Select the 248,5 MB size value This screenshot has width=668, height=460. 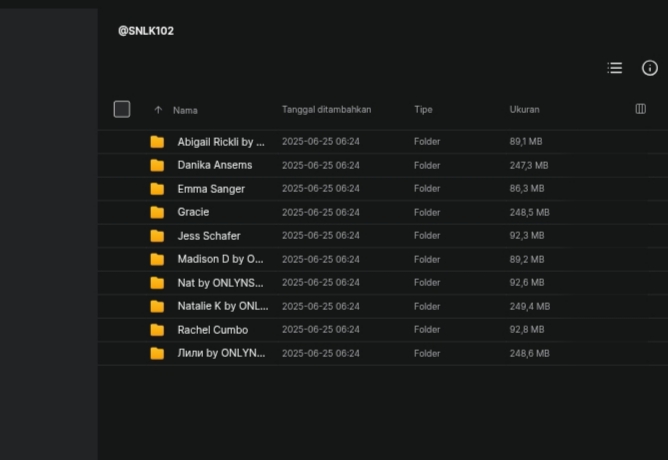click(x=530, y=212)
